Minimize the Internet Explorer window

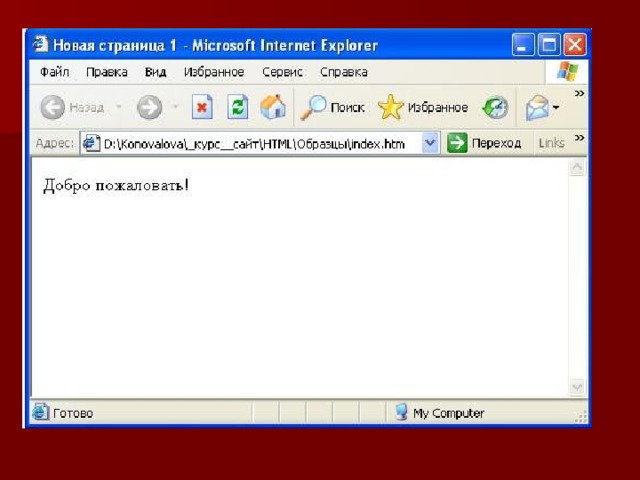(x=523, y=44)
